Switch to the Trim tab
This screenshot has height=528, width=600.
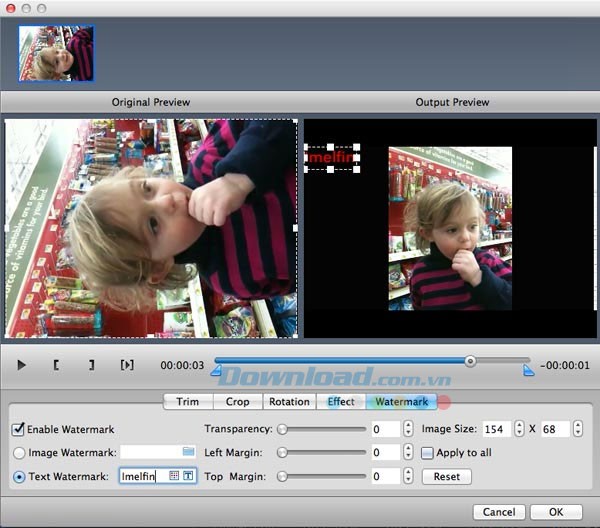[x=188, y=402]
